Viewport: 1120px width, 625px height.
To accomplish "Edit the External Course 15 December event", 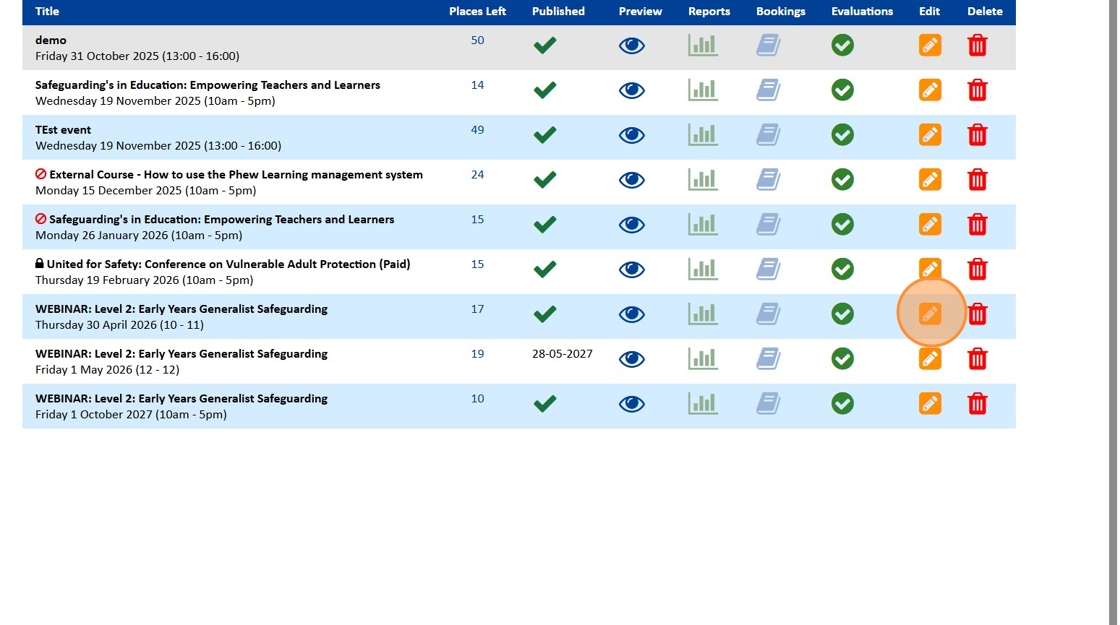I will (930, 179).
